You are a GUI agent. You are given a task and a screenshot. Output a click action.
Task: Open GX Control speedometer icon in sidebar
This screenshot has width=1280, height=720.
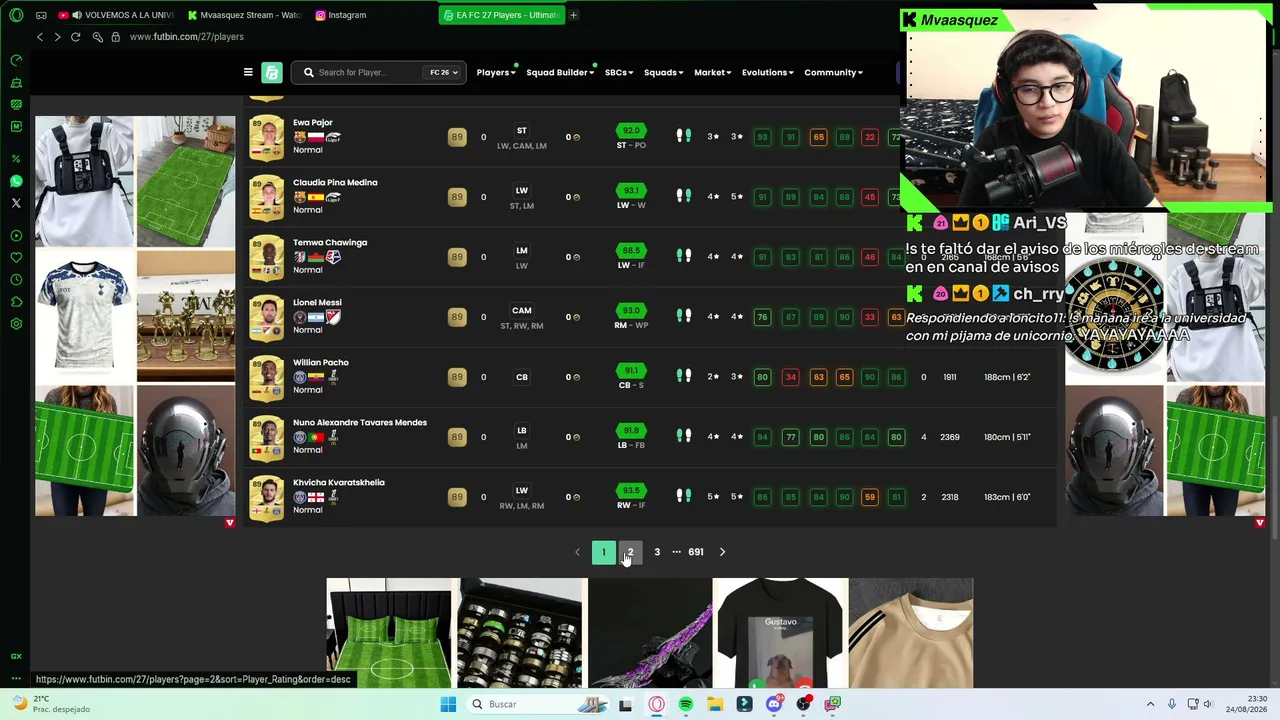(x=16, y=60)
